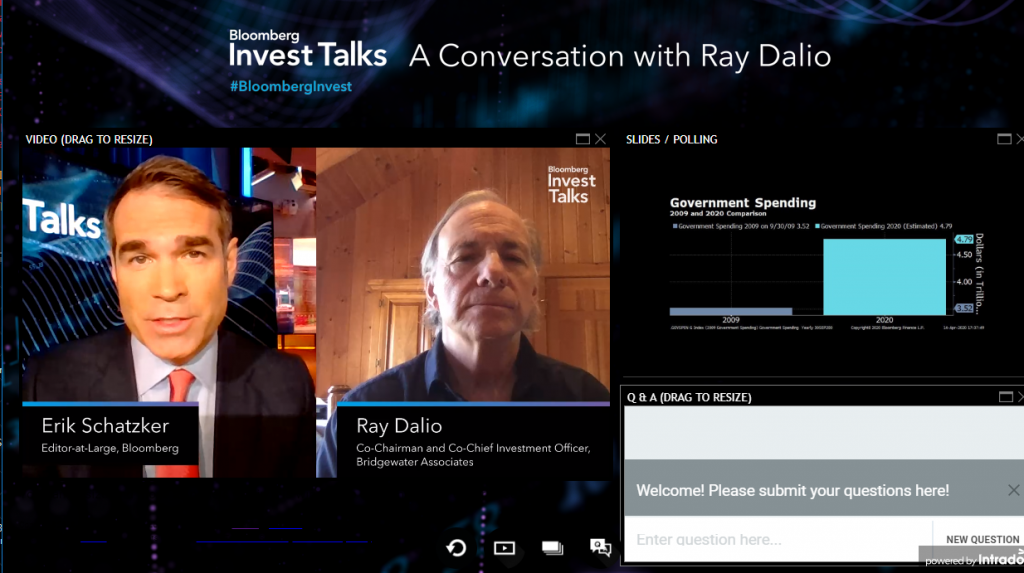Maximize the Q & A panel
The height and width of the screenshot is (573, 1024).
[x=1006, y=397]
